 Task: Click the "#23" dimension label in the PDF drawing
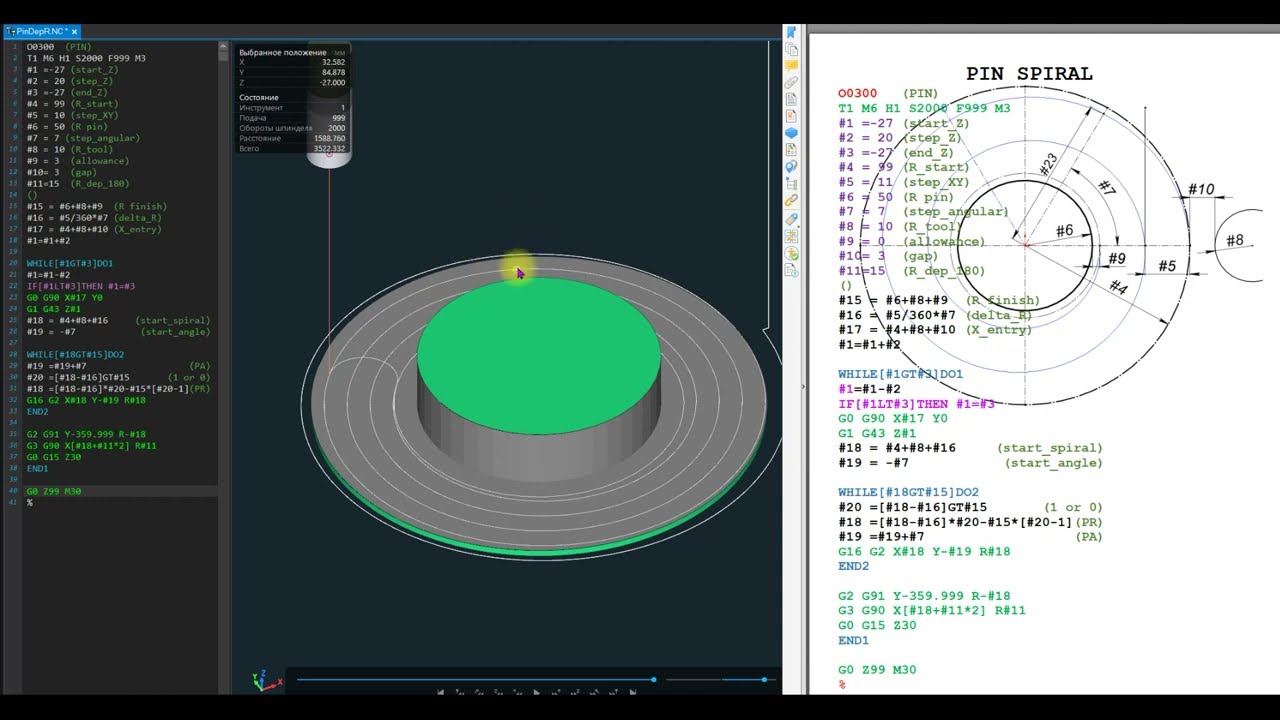point(1048,165)
